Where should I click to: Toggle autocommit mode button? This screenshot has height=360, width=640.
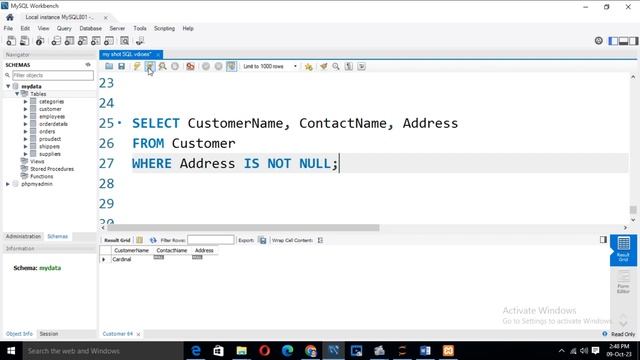pyautogui.click(x=231, y=66)
